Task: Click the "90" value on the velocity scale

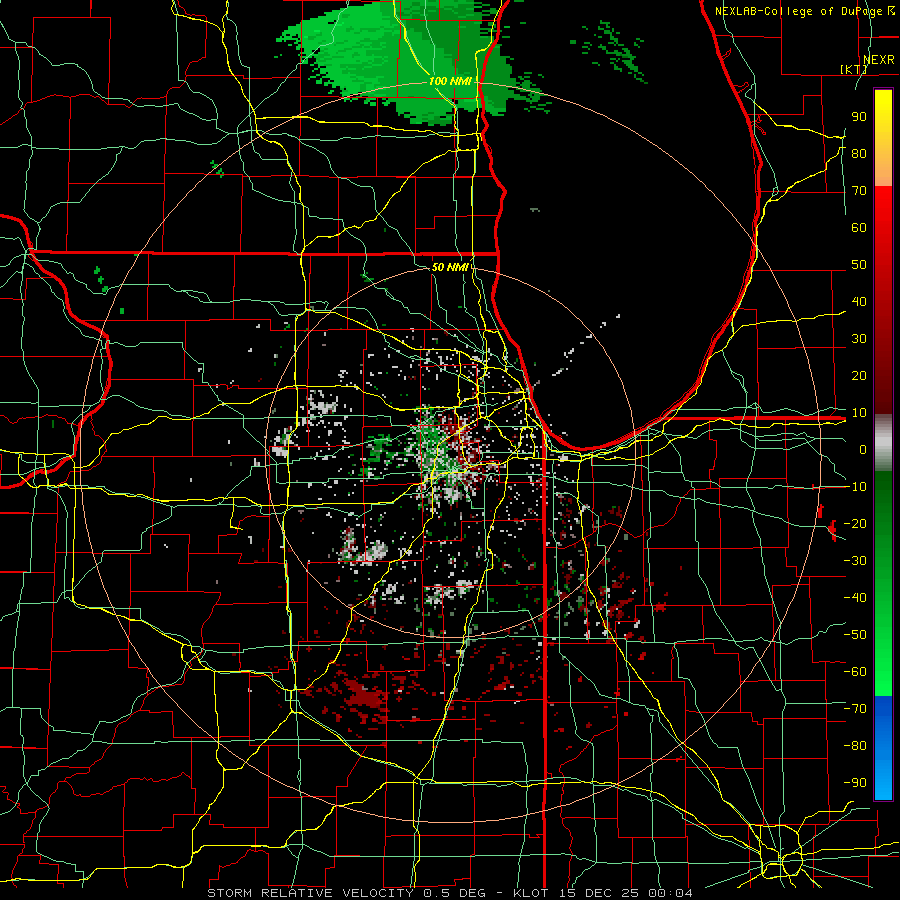Action: 859,117
